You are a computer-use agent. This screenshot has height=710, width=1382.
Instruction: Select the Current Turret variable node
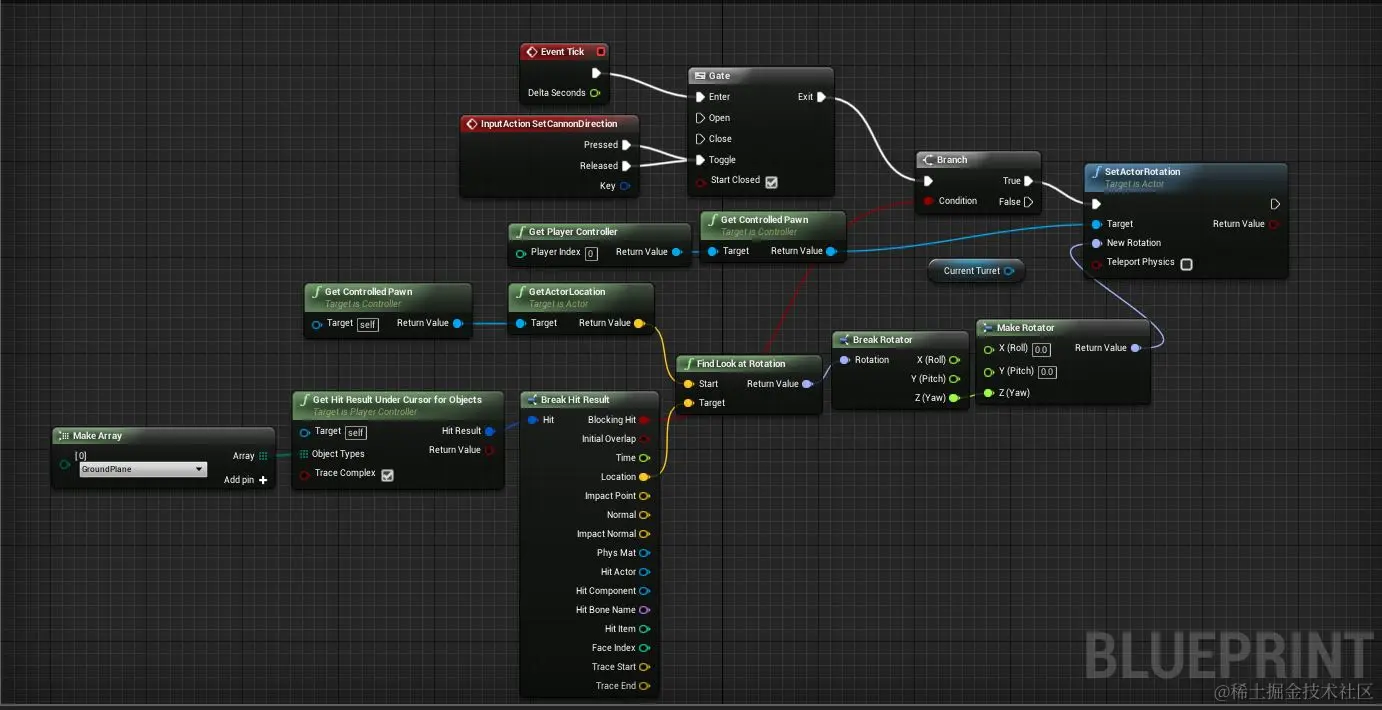coord(975,271)
